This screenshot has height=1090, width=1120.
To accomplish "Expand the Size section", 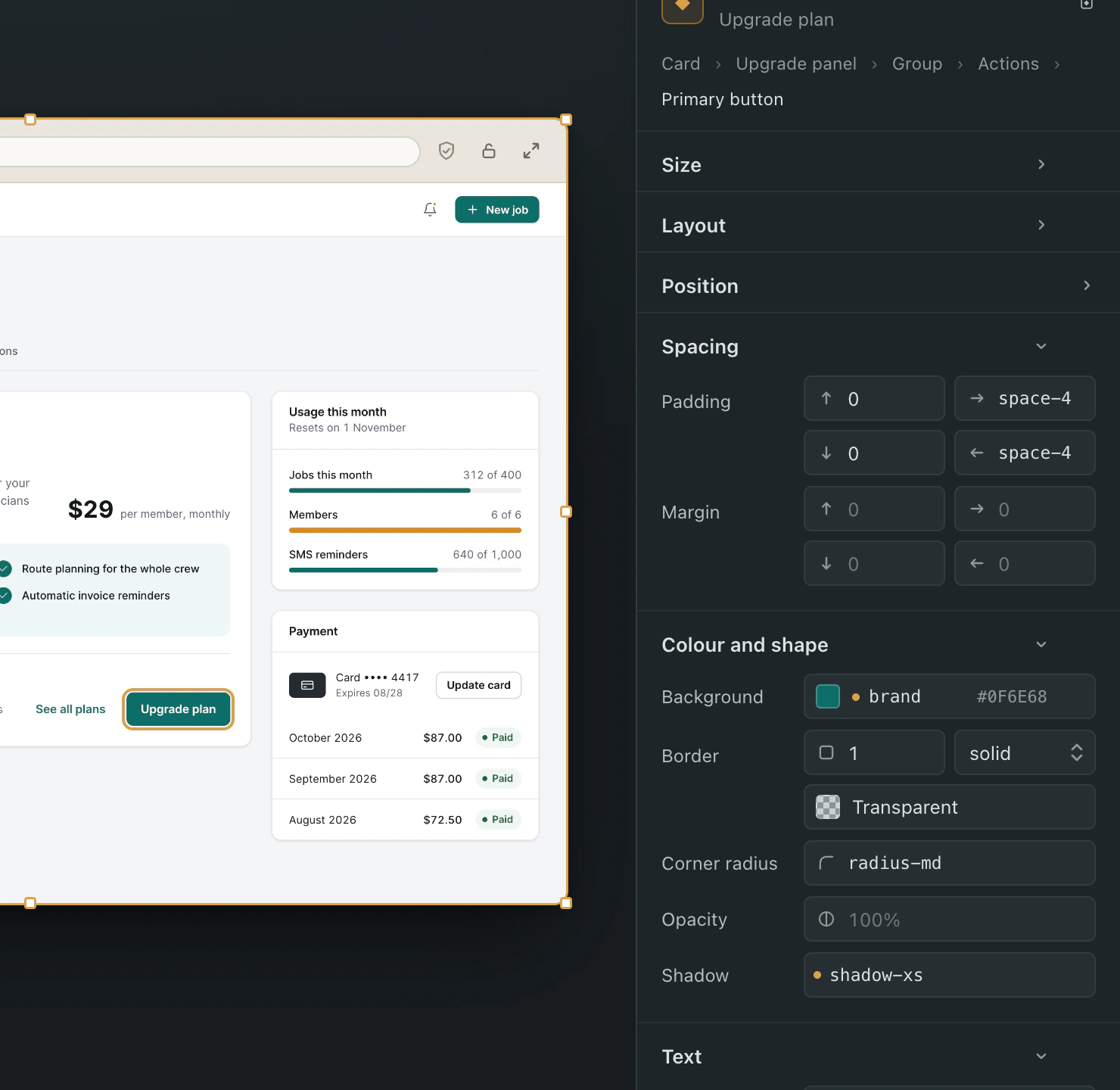I will (1041, 164).
